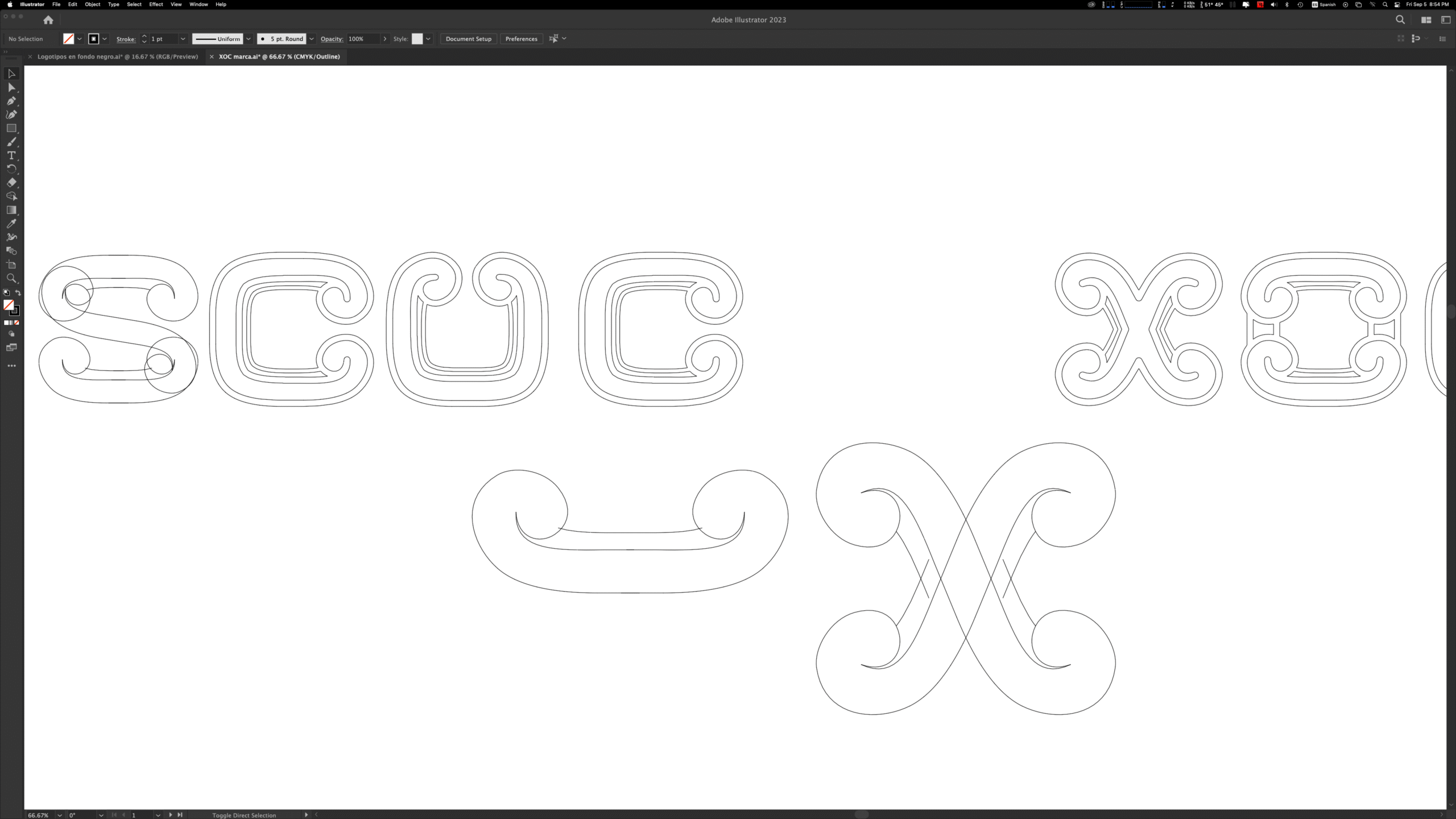The width and height of the screenshot is (1456, 819).
Task: Click the Document Setup button
Action: pyautogui.click(x=468, y=39)
